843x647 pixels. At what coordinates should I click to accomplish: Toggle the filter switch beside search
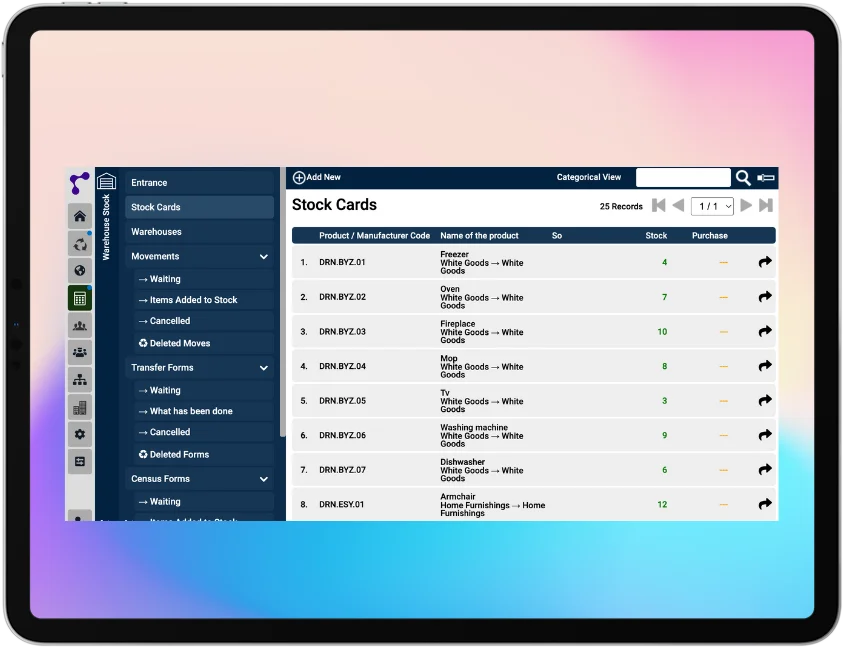tap(766, 178)
